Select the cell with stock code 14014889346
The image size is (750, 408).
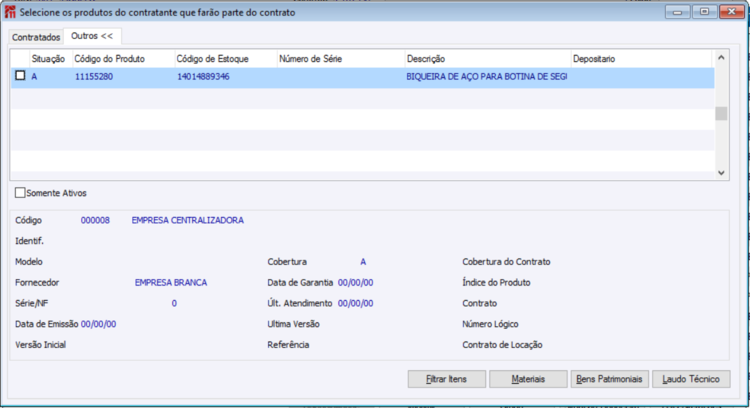tap(203, 77)
